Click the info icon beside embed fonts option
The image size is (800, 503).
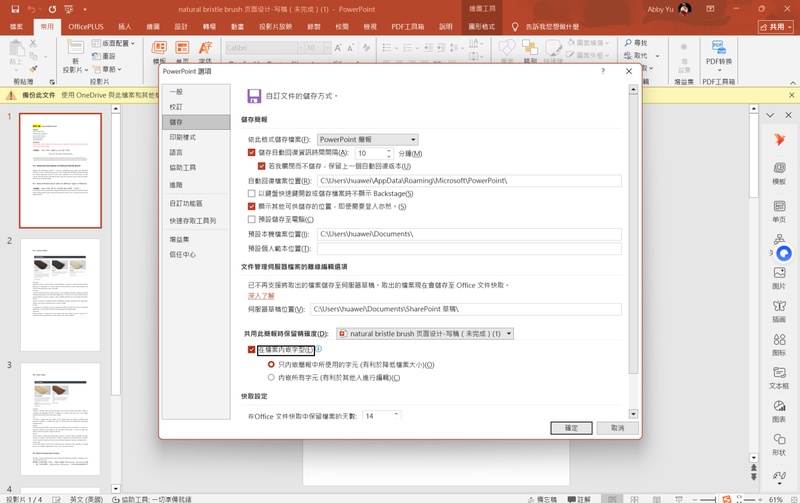tap(319, 349)
